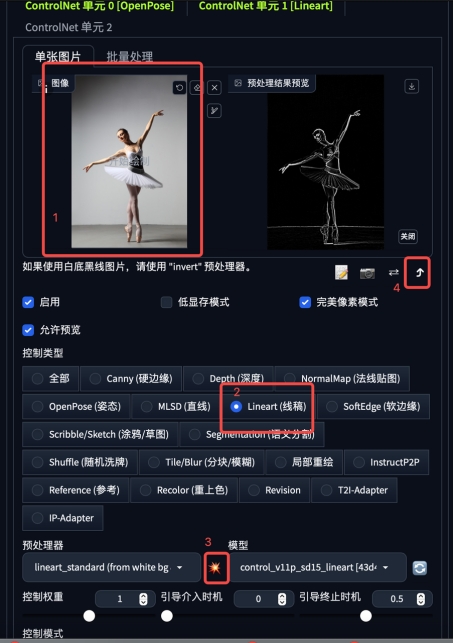Click the 引导终止时机 slider handle
The image size is (454, 643).
pyautogui.click(x=366, y=616)
